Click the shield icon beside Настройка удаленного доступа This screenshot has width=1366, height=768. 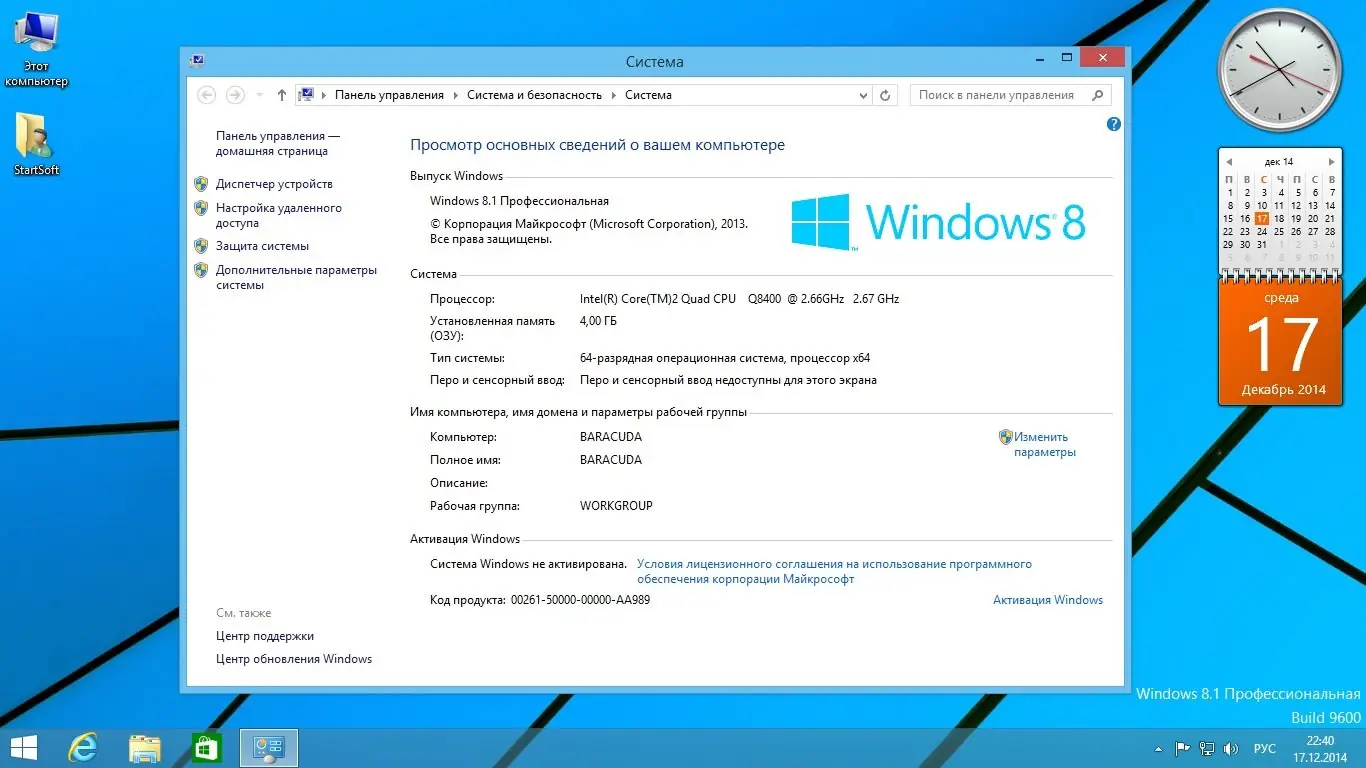(201, 208)
